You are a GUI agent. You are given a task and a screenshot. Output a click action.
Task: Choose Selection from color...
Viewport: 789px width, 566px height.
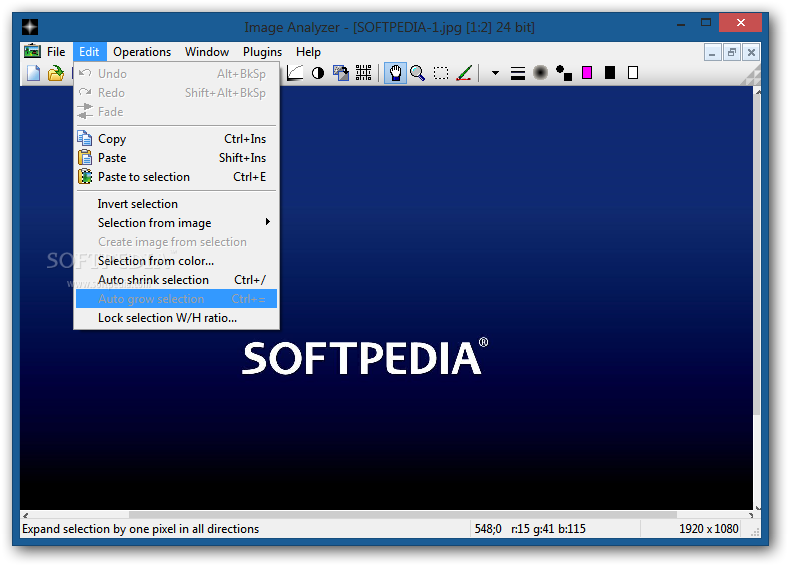pos(176,261)
